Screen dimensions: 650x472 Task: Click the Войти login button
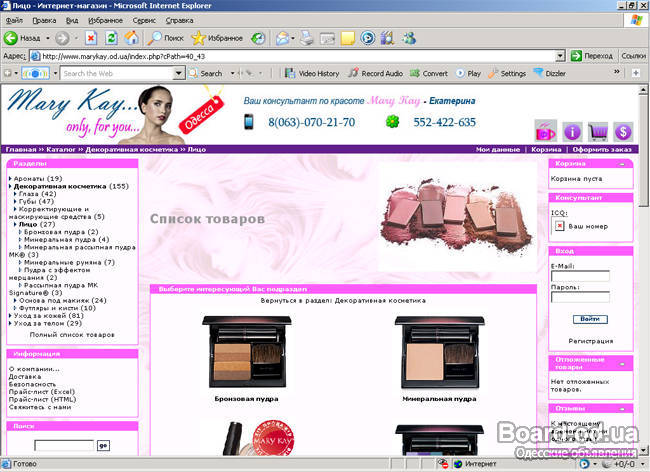click(591, 319)
